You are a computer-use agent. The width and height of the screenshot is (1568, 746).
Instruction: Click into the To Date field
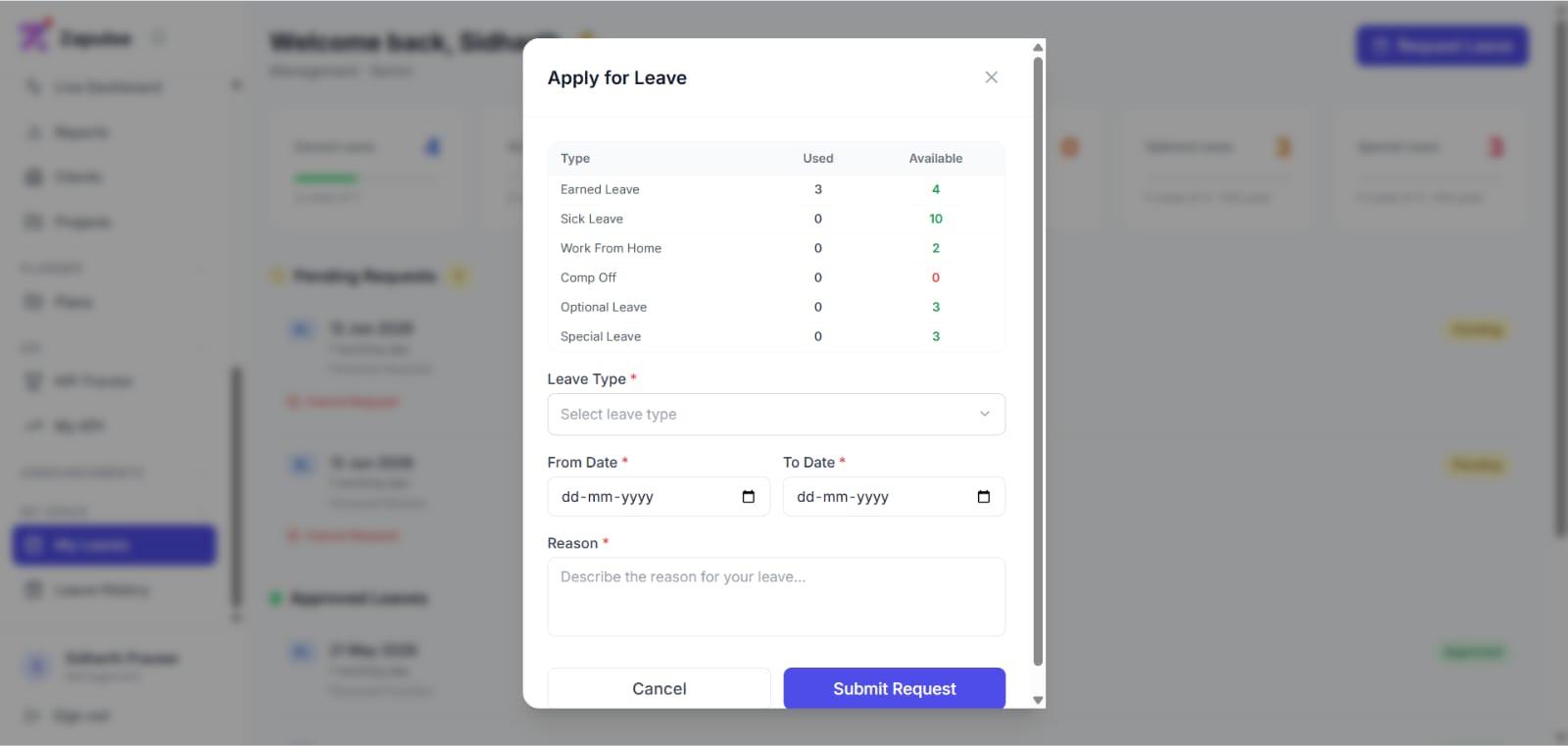(894, 497)
